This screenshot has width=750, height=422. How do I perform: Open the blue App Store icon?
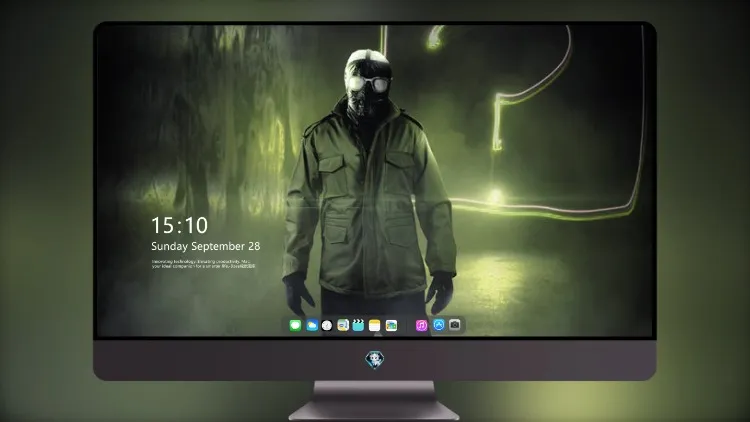click(439, 325)
